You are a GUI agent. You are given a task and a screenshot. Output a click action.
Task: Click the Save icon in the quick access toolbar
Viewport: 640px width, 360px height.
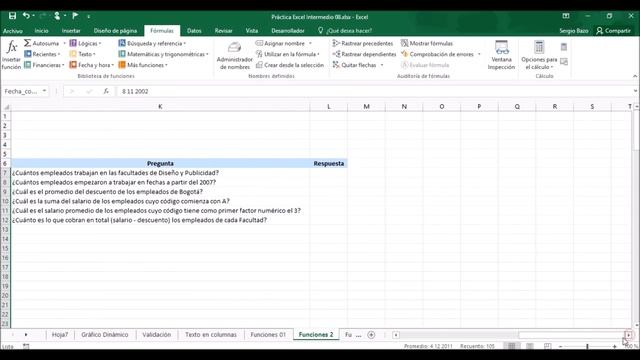tap(12, 16)
